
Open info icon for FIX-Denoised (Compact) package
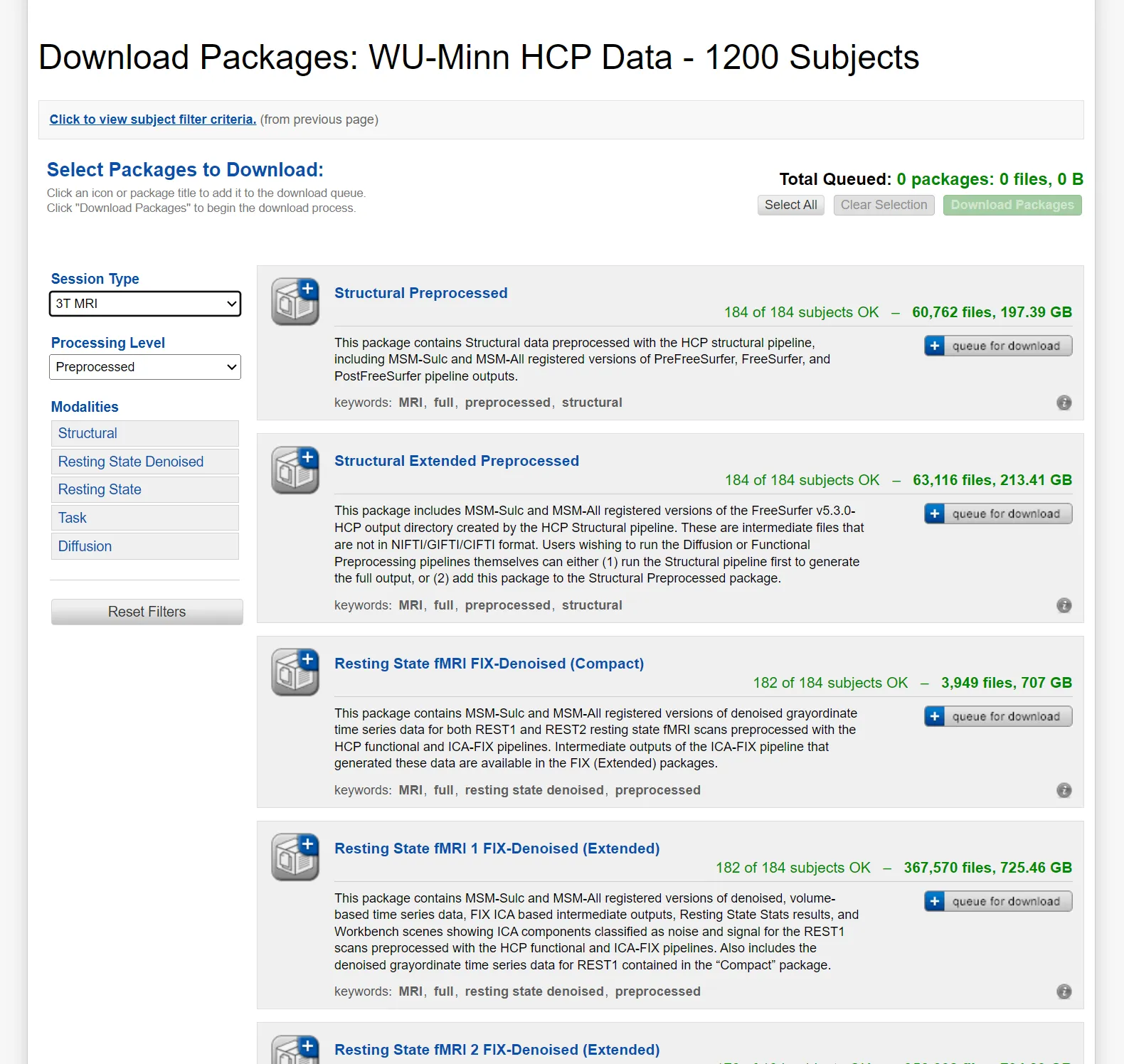coord(1064,790)
